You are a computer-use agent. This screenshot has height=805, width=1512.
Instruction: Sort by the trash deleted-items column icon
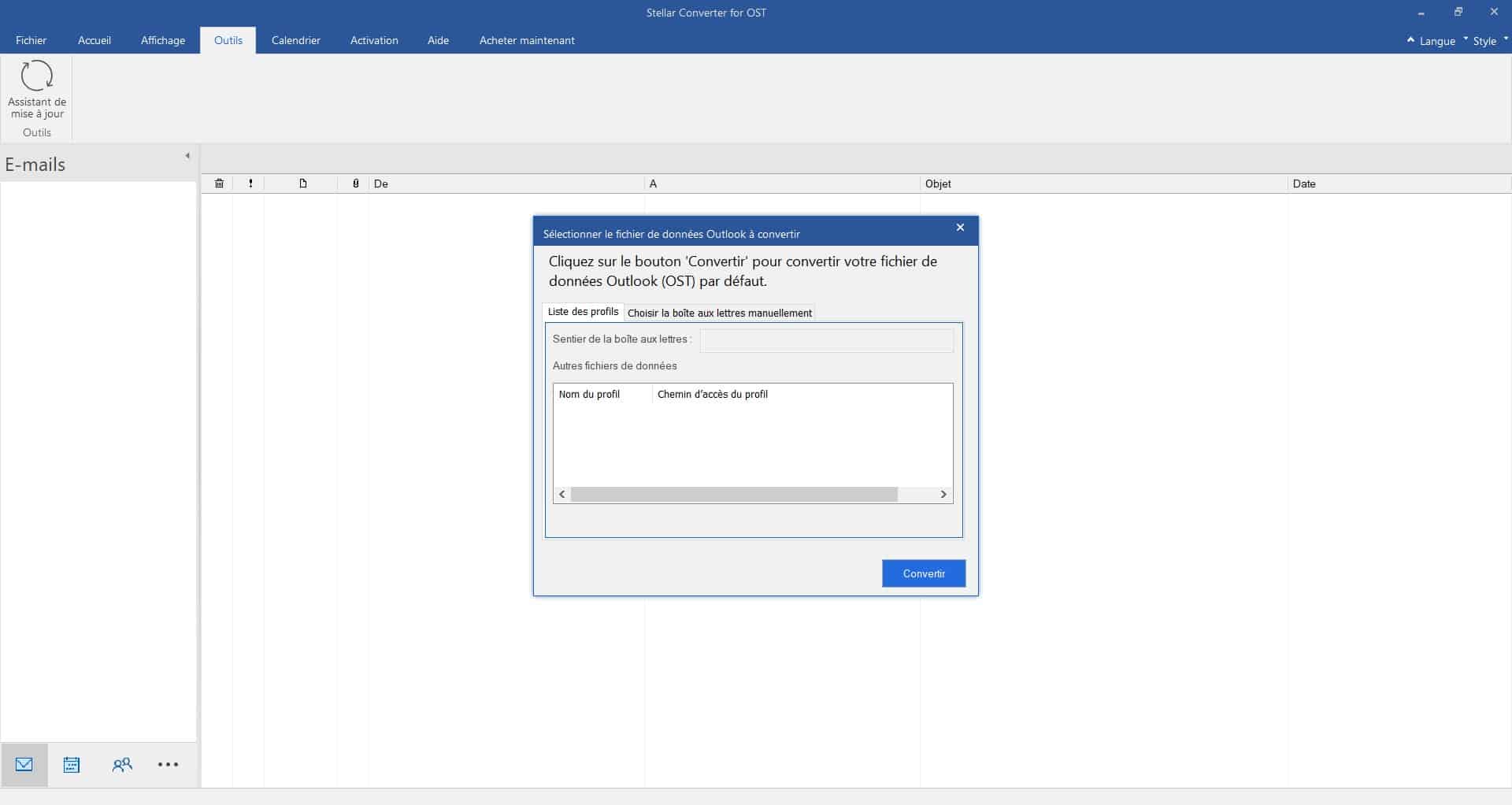(x=219, y=184)
